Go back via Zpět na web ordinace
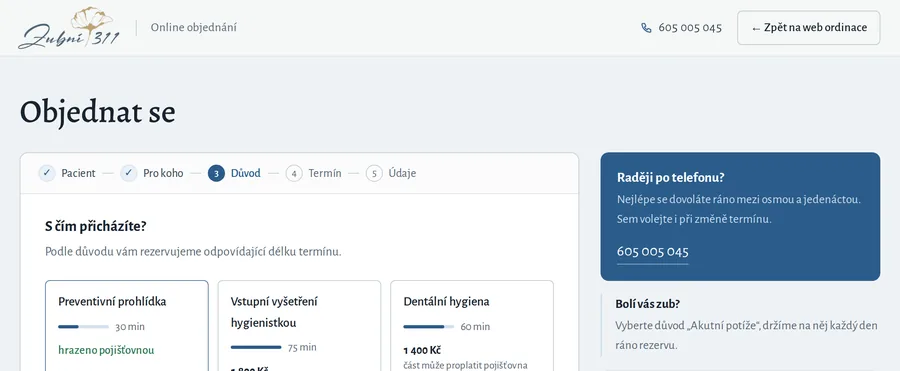900x371 pixels. (x=808, y=28)
